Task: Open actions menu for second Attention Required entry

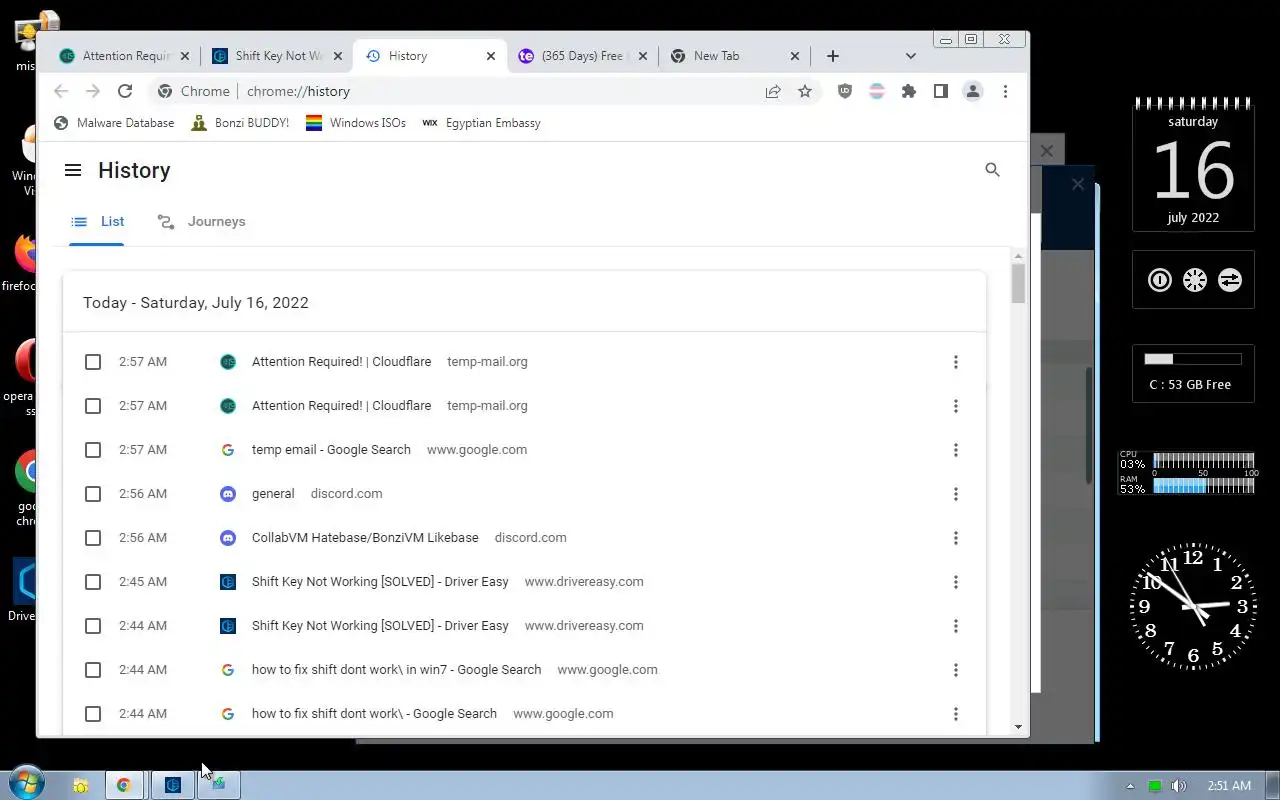Action: point(956,406)
